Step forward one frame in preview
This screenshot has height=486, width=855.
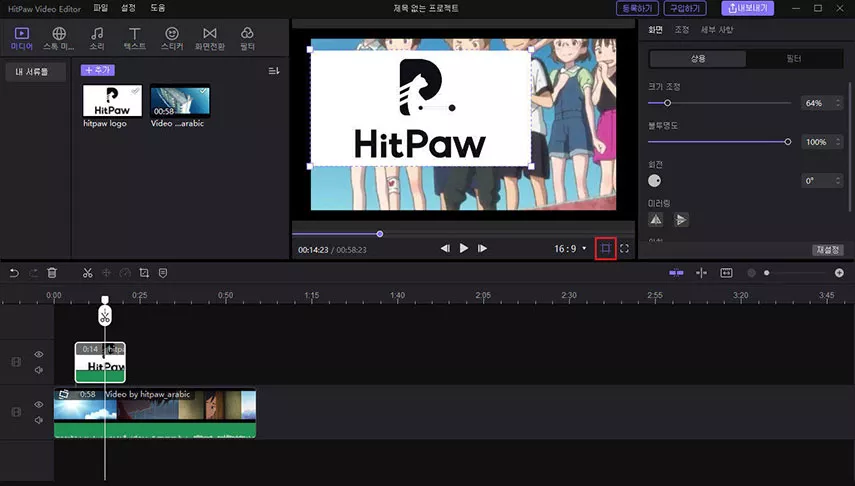point(482,248)
